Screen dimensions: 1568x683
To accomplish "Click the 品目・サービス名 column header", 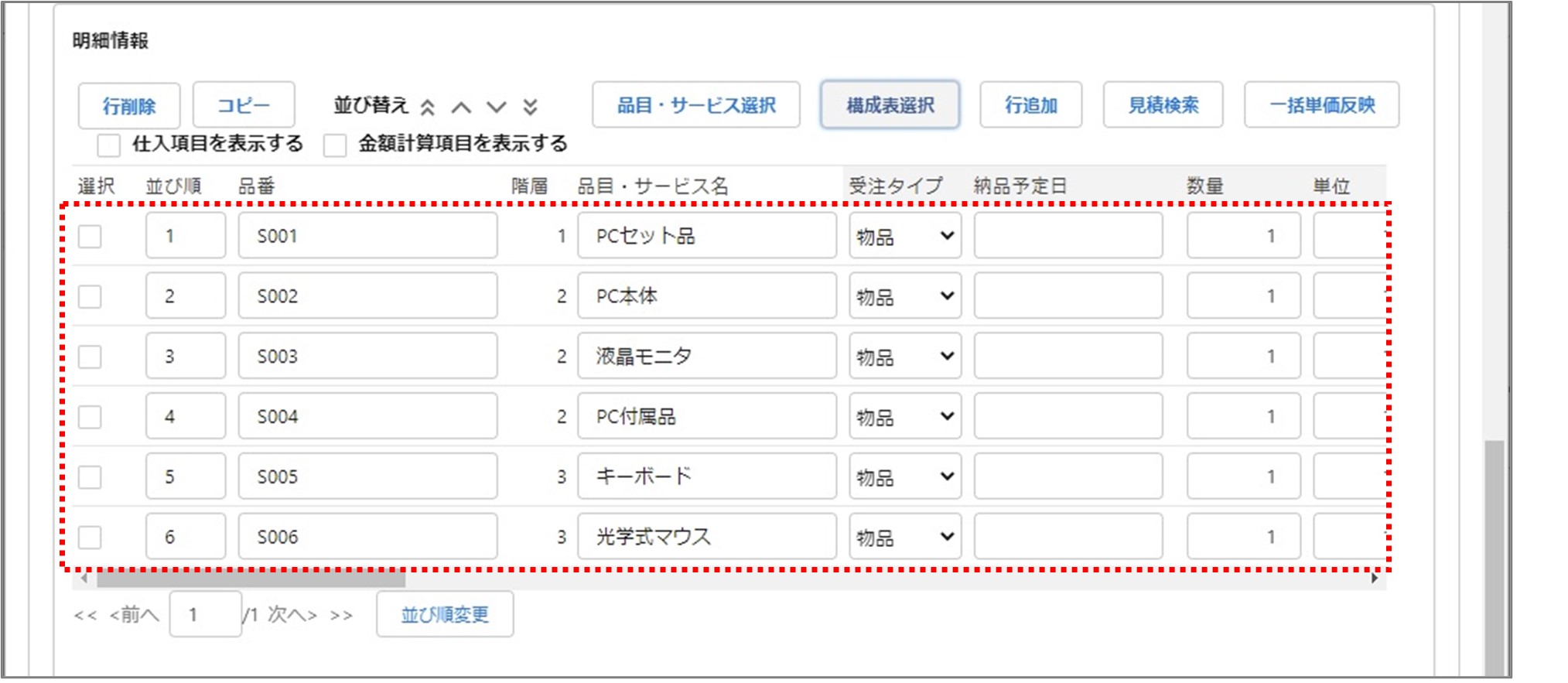I will tap(653, 186).
